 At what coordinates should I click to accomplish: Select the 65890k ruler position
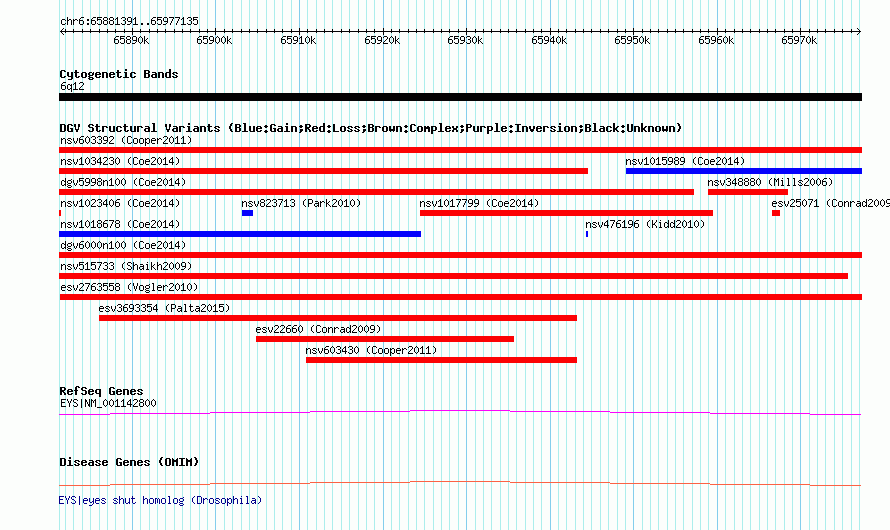pos(131,40)
